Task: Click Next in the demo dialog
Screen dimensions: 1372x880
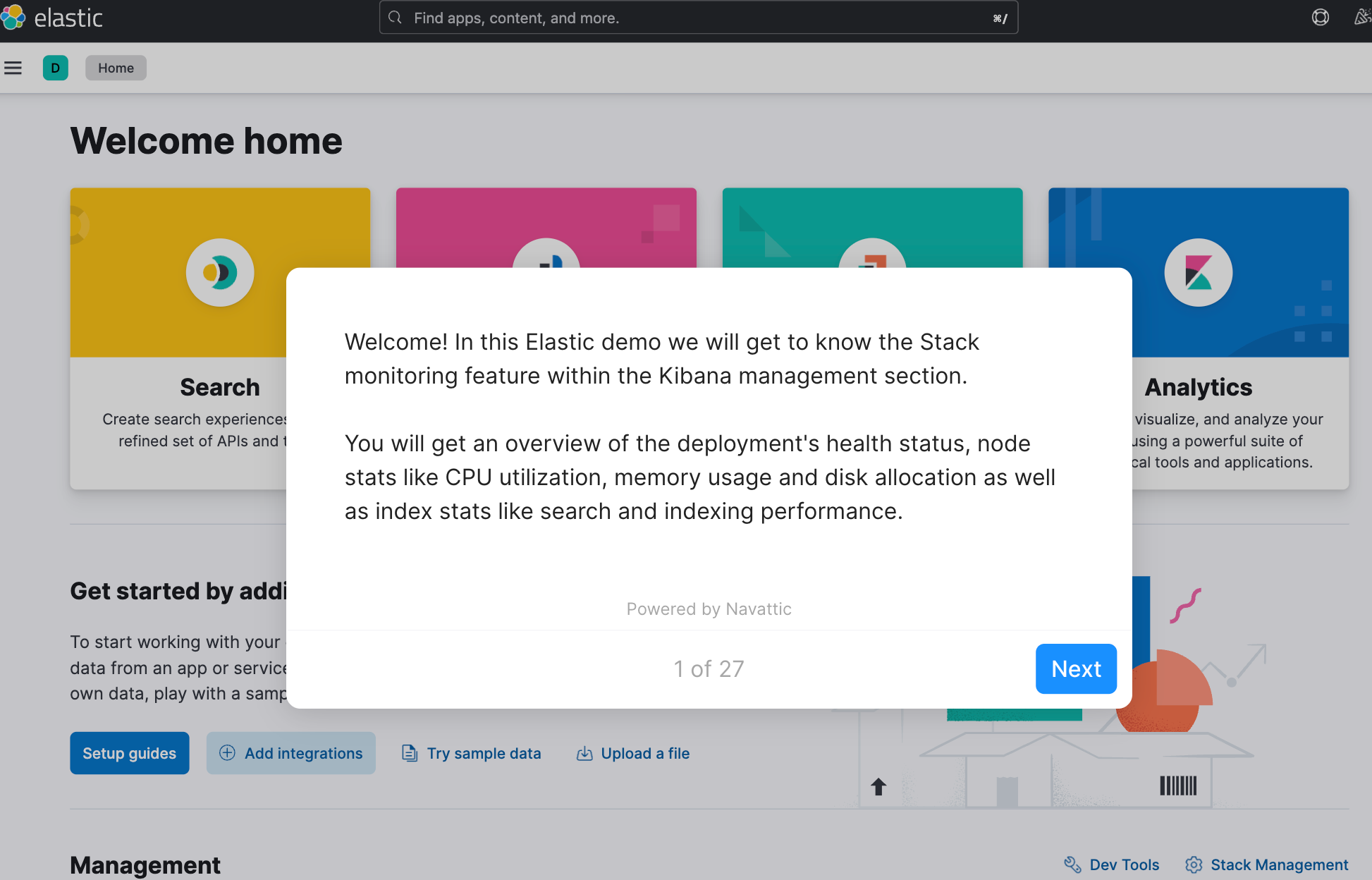Action: click(x=1076, y=668)
